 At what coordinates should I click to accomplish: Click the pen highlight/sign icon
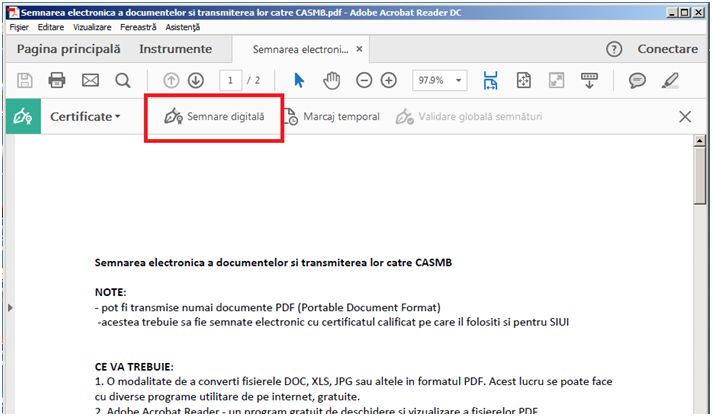point(670,80)
